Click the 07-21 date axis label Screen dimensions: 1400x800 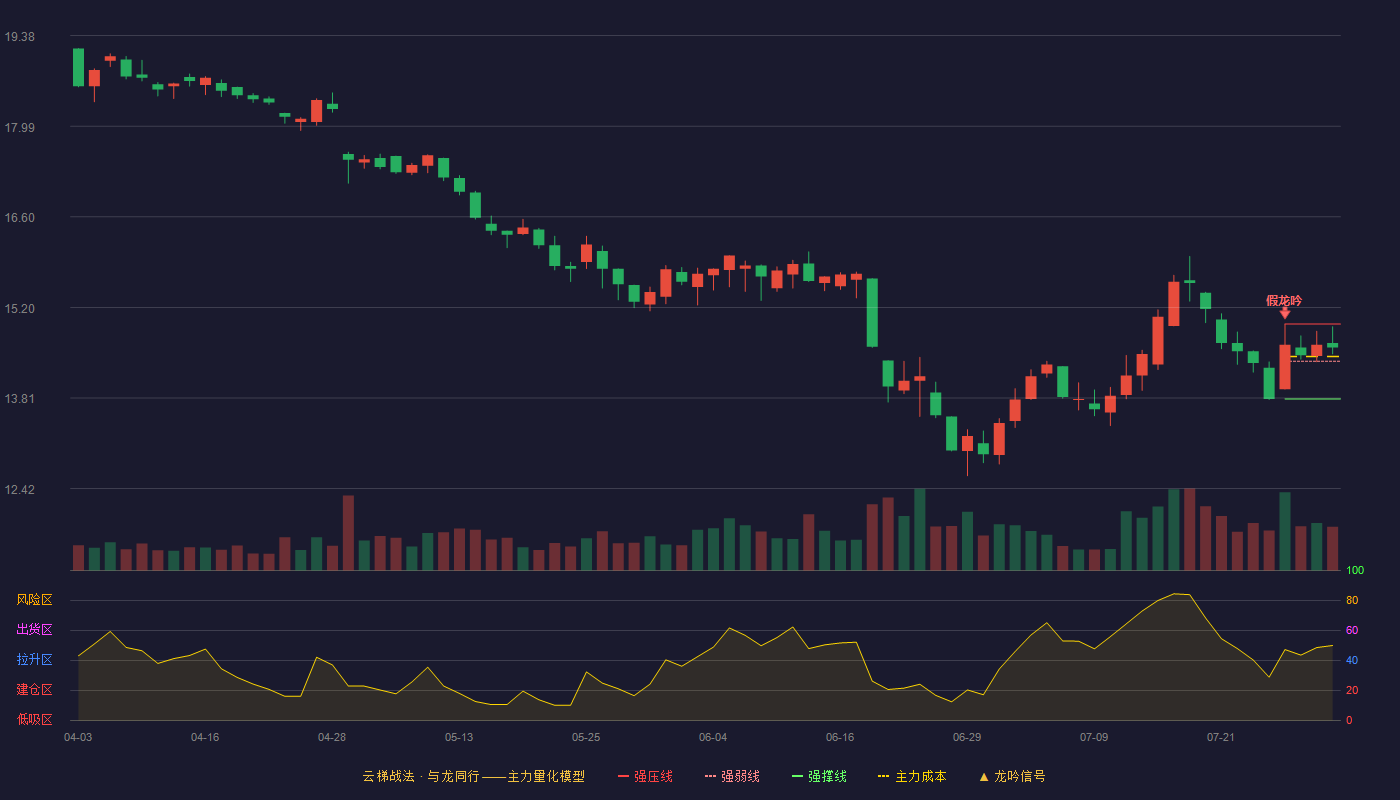click(1221, 737)
